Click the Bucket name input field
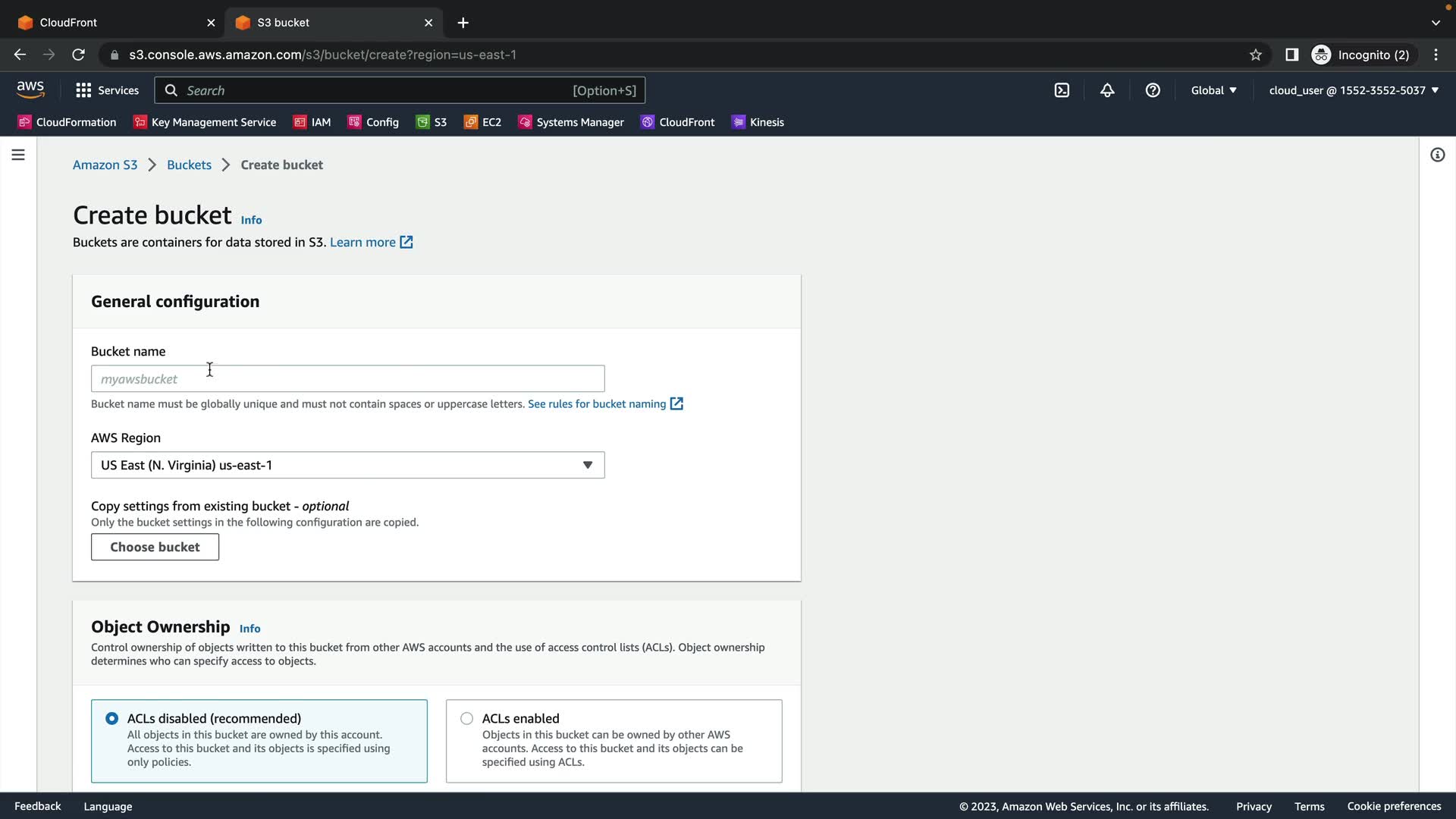1456x819 pixels. pos(347,378)
